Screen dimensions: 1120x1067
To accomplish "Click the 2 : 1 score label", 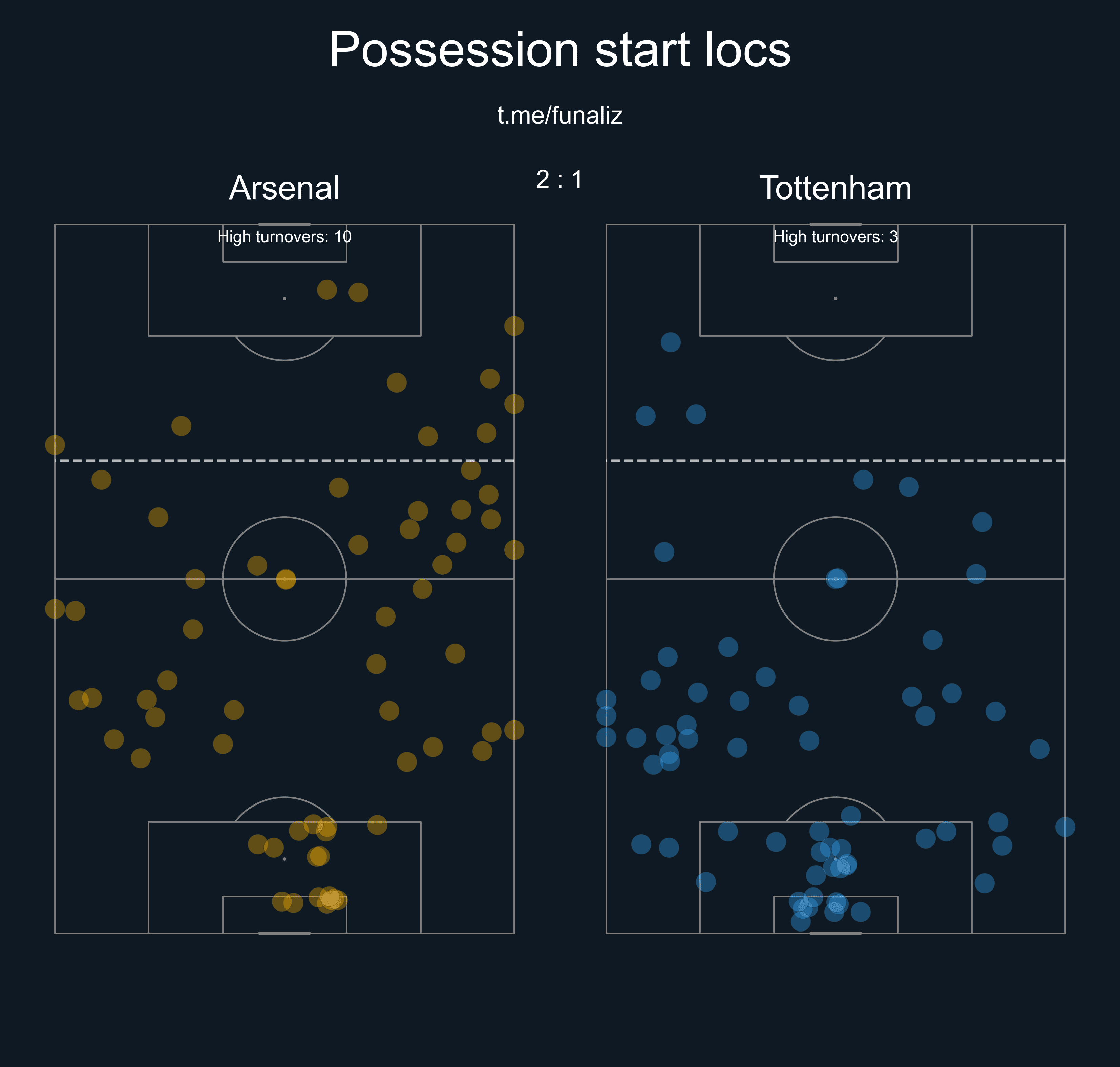I will tap(559, 179).
